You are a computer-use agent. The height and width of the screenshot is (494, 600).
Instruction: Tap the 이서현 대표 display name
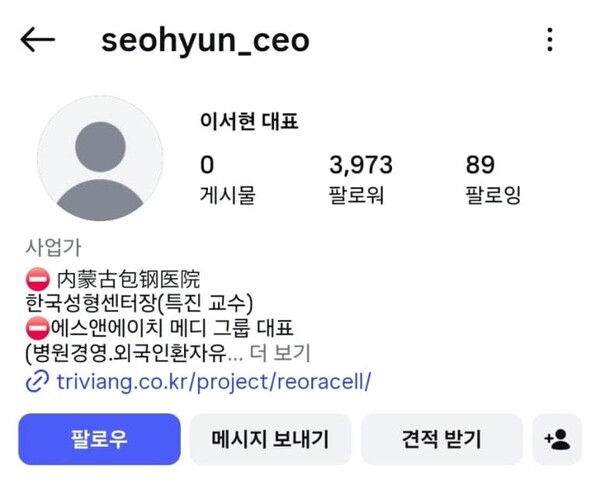click(250, 122)
